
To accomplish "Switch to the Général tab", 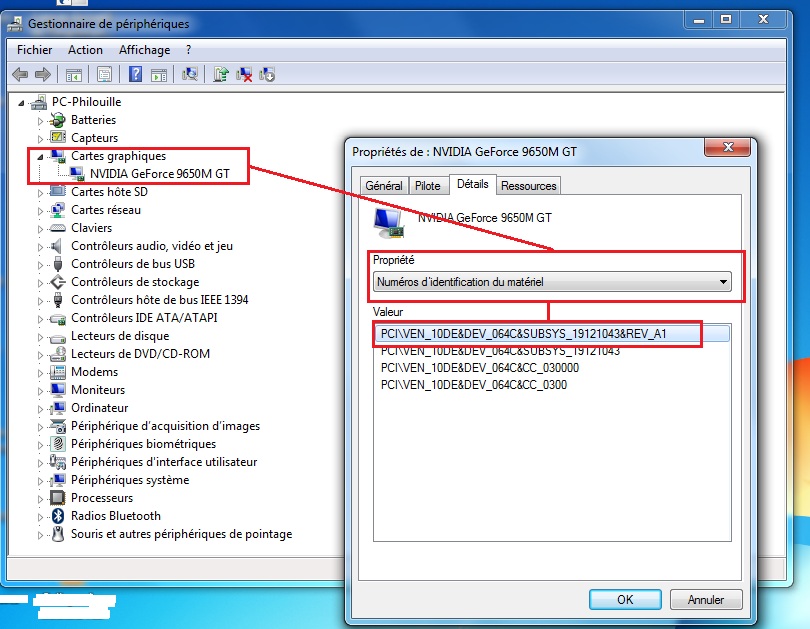I will [x=384, y=186].
